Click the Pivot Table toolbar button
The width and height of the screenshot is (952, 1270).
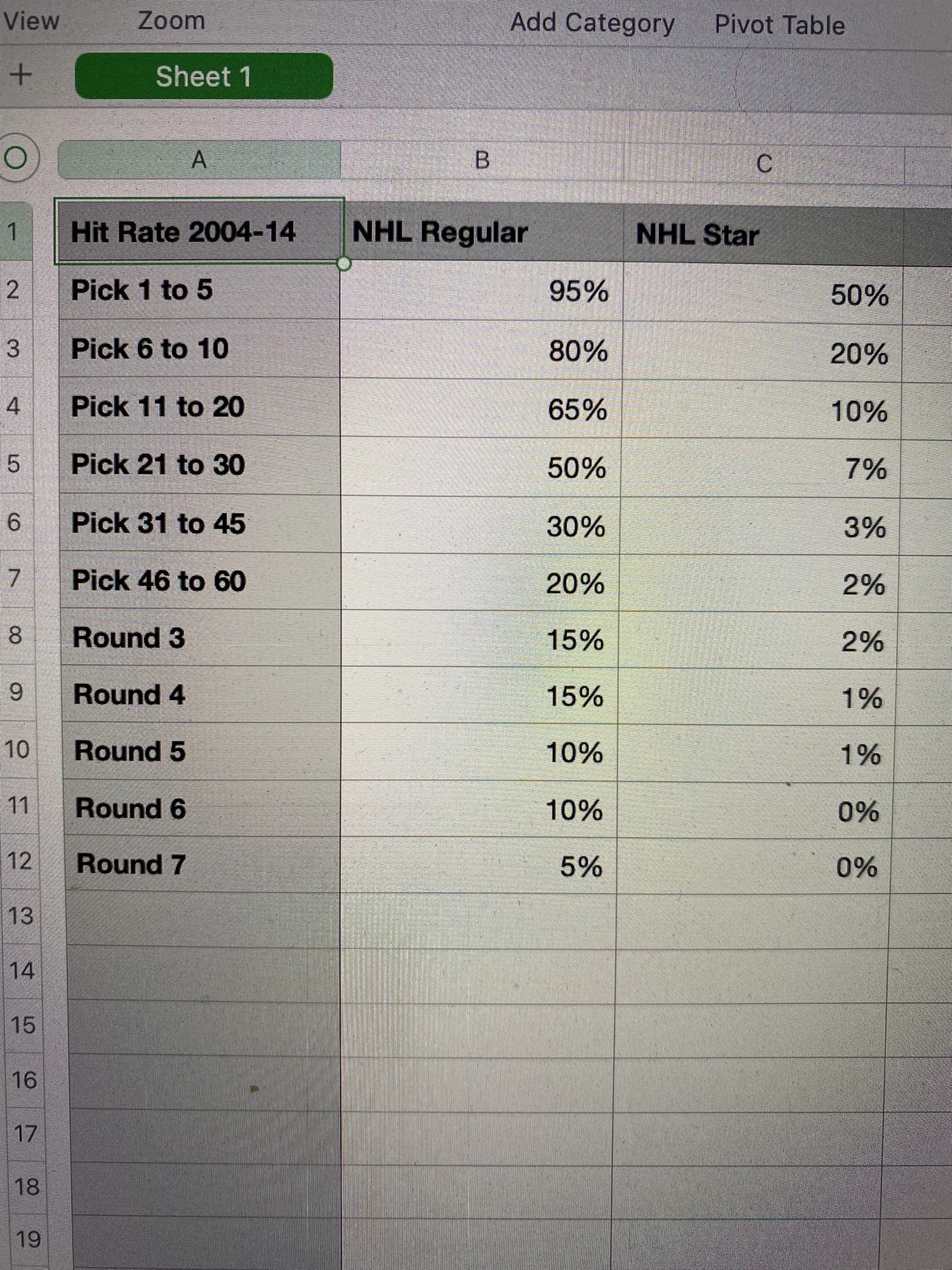779,25
